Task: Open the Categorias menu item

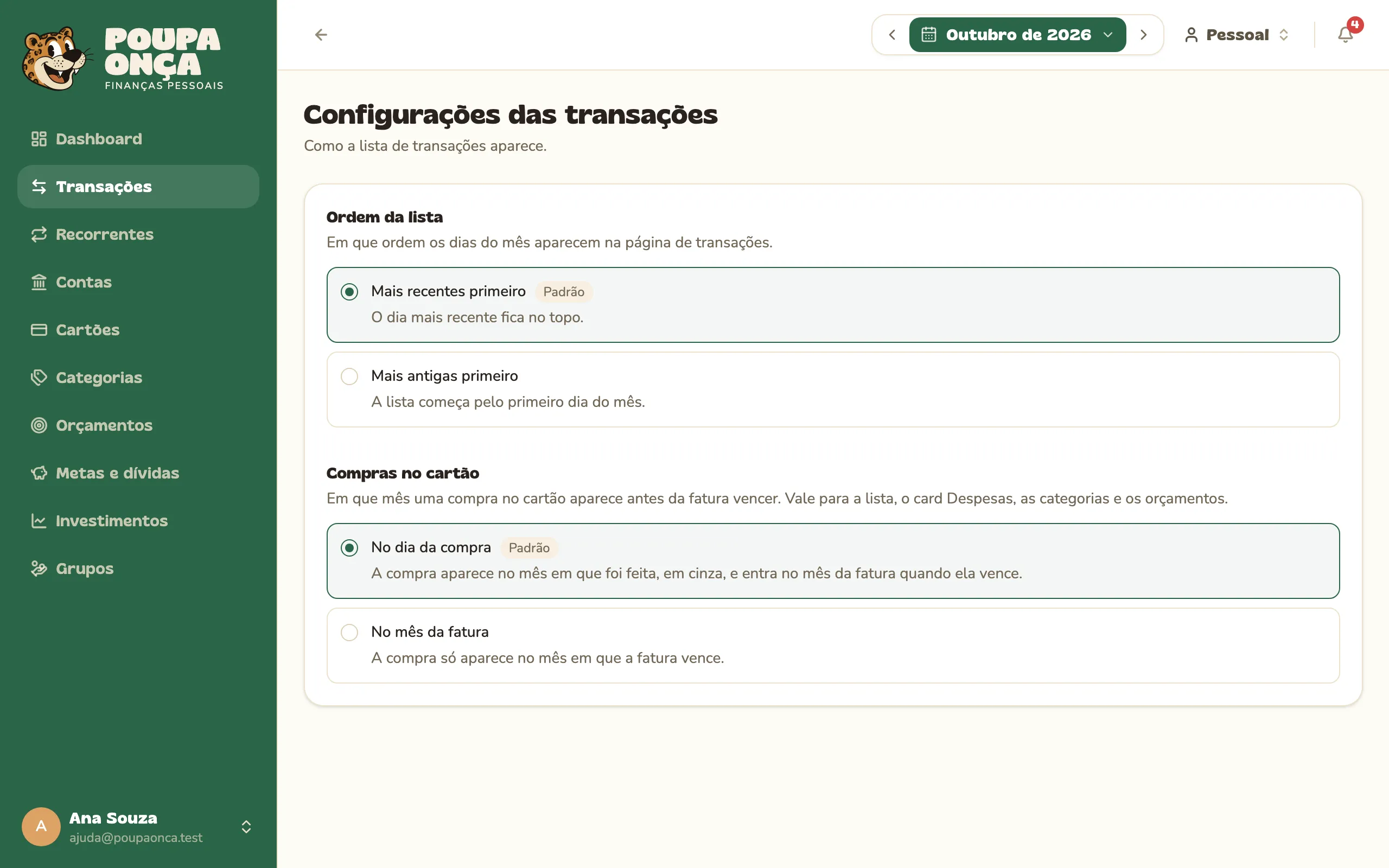Action: (138, 377)
